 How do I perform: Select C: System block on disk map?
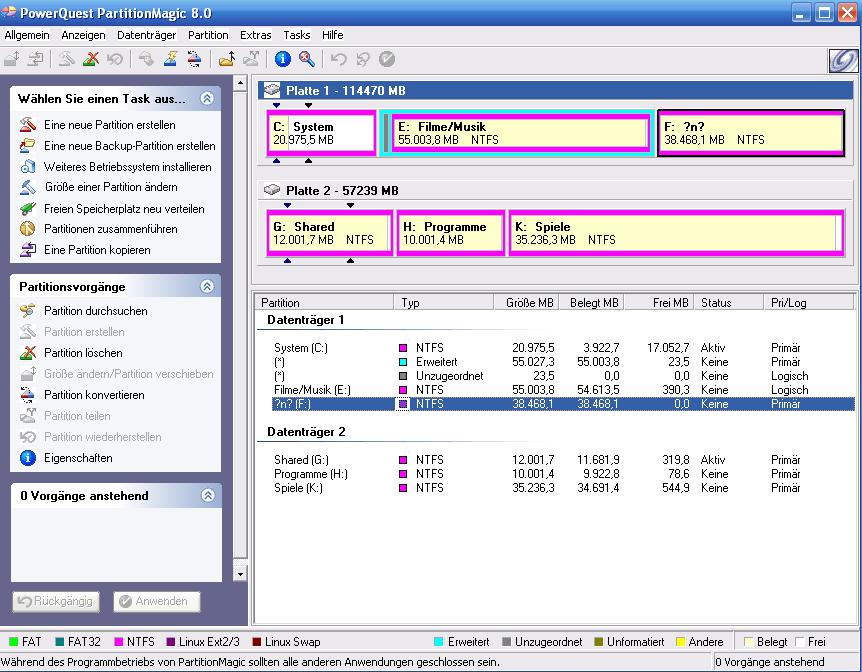322,133
